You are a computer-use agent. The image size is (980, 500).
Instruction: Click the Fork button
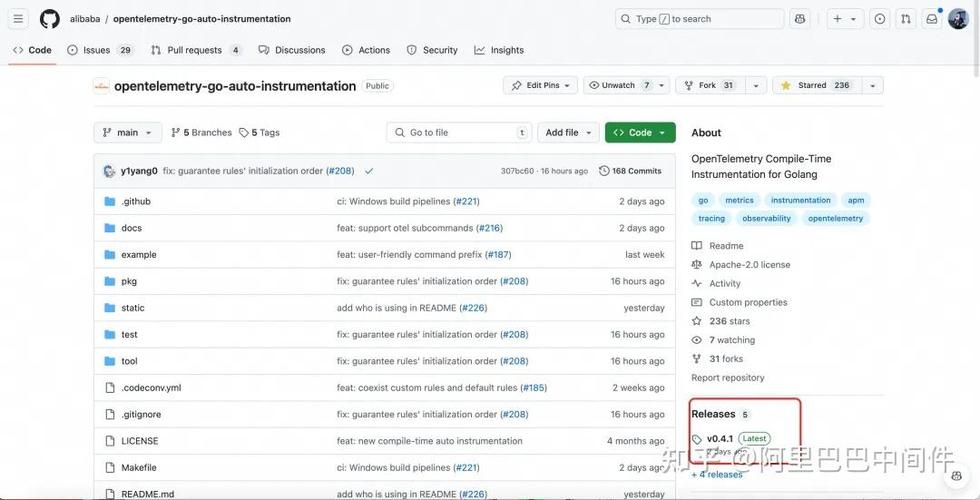pos(711,85)
